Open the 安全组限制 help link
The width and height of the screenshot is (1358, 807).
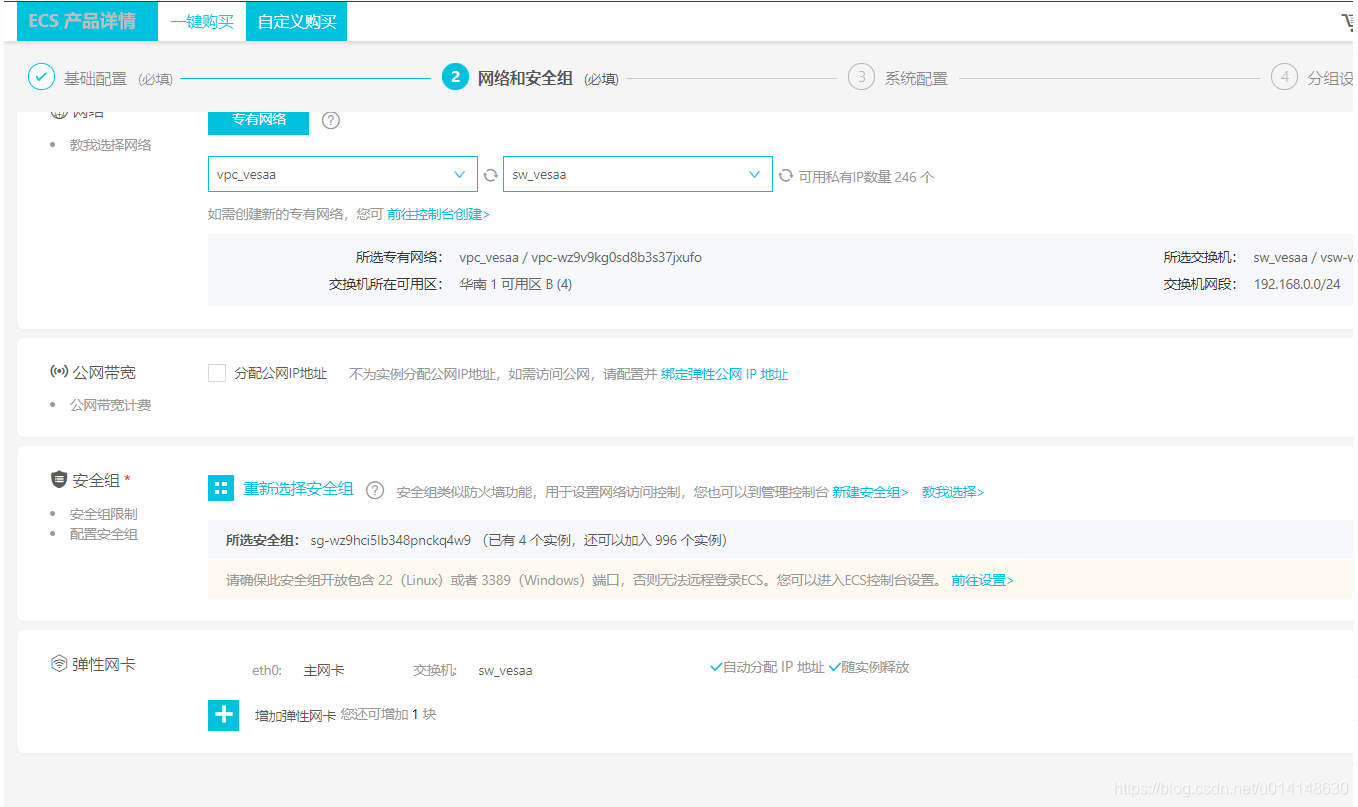(103, 514)
